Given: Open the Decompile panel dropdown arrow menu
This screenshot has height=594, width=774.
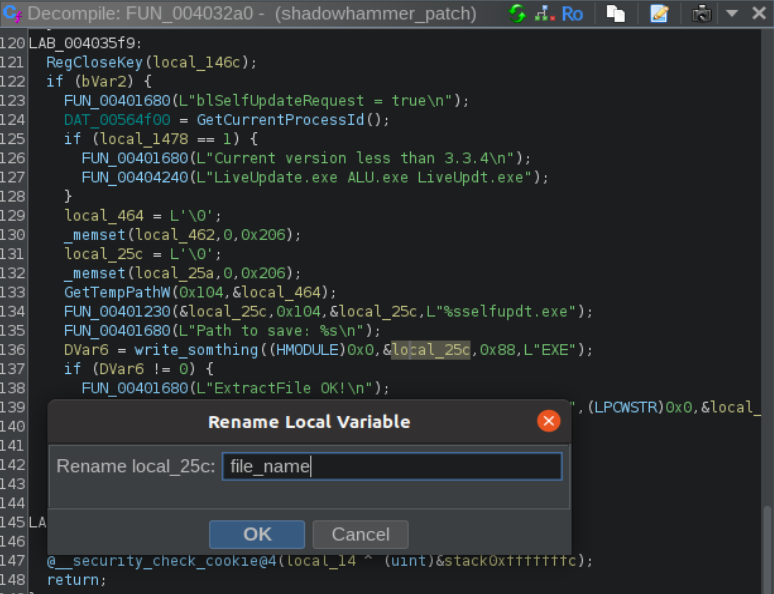Looking at the screenshot, I should point(732,13).
